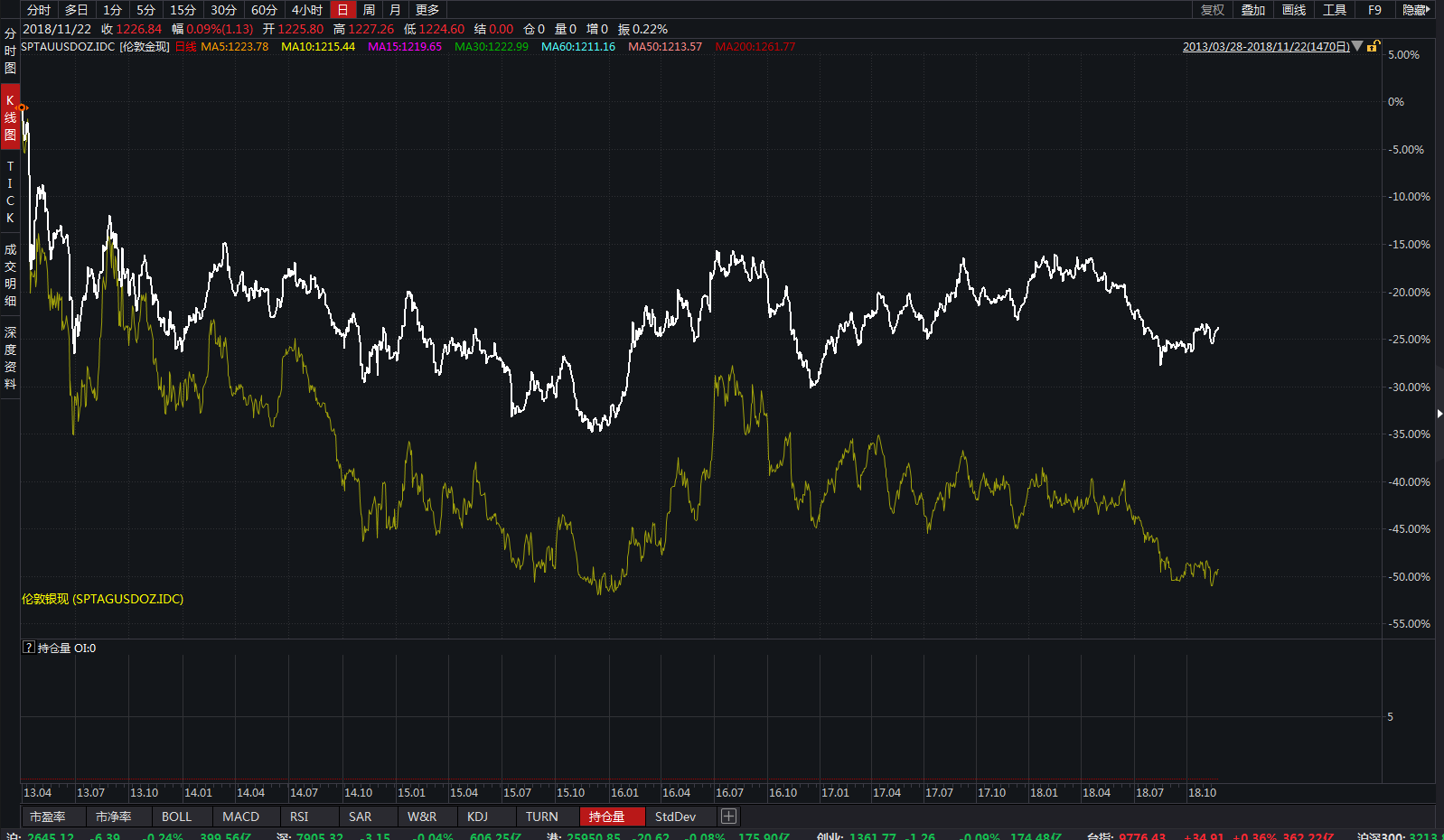Click the 16.07 date axis label
The width and height of the screenshot is (1444, 840).
pos(729,792)
